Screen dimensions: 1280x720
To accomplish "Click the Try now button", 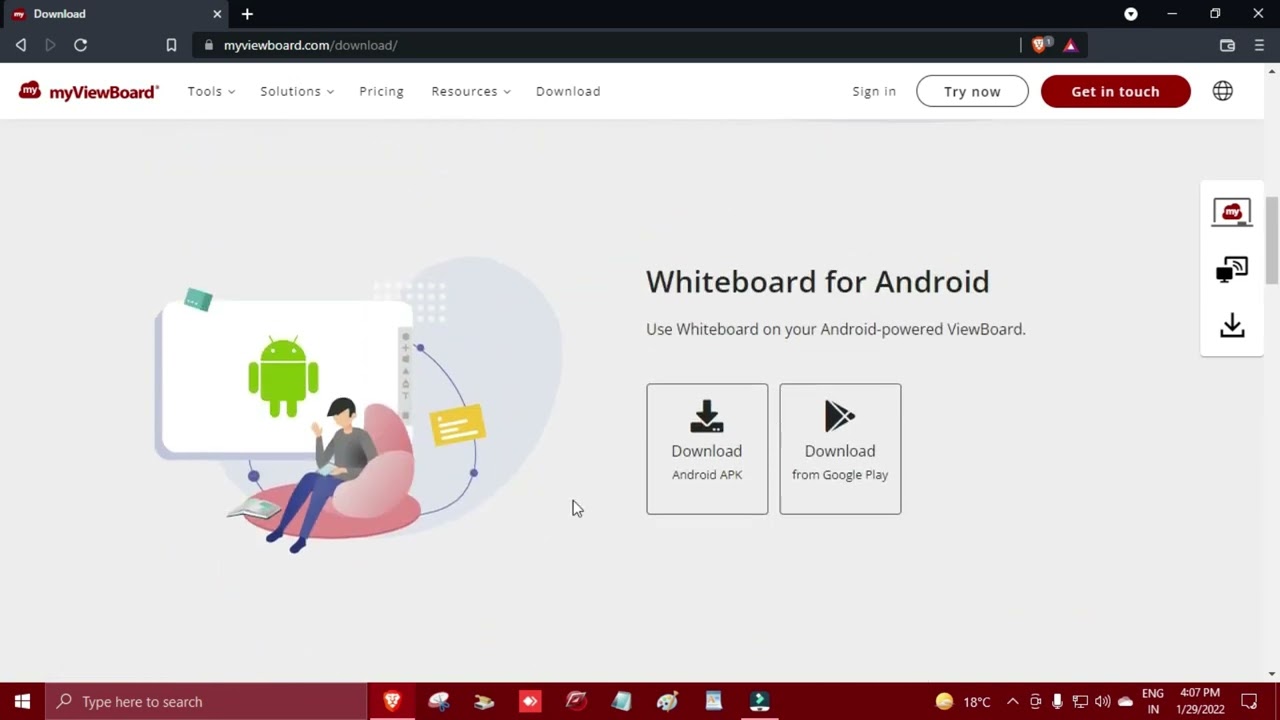I will pos(972,91).
